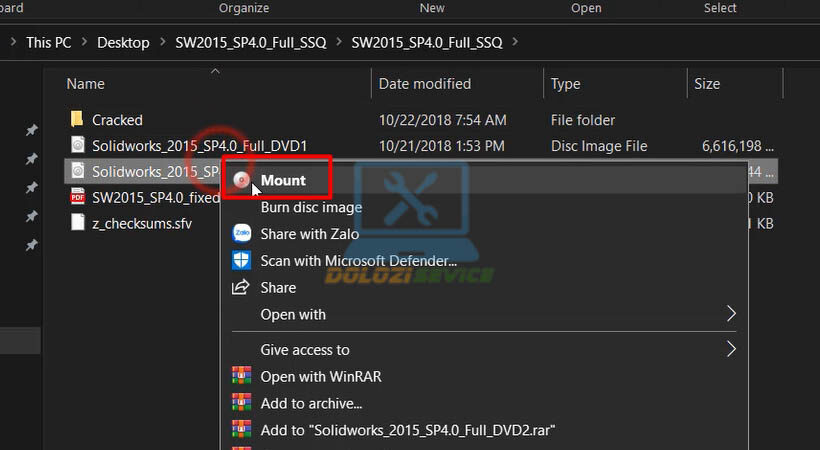This screenshot has width=820, height=450.
Task: Expand the Give access to submenu arrow
Action: tap(731, 350)
